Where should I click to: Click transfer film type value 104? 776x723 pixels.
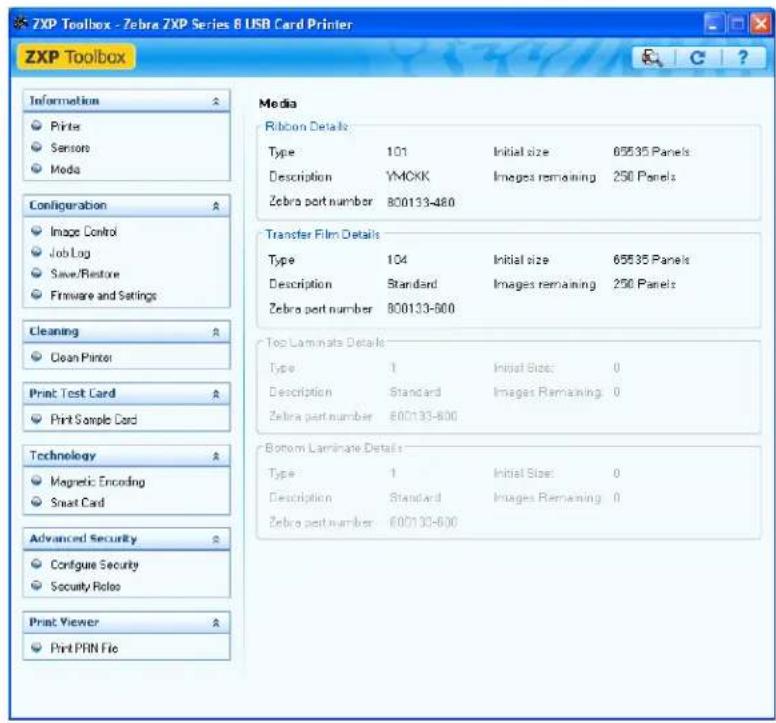pyautogui.click(x=397, y=260)
